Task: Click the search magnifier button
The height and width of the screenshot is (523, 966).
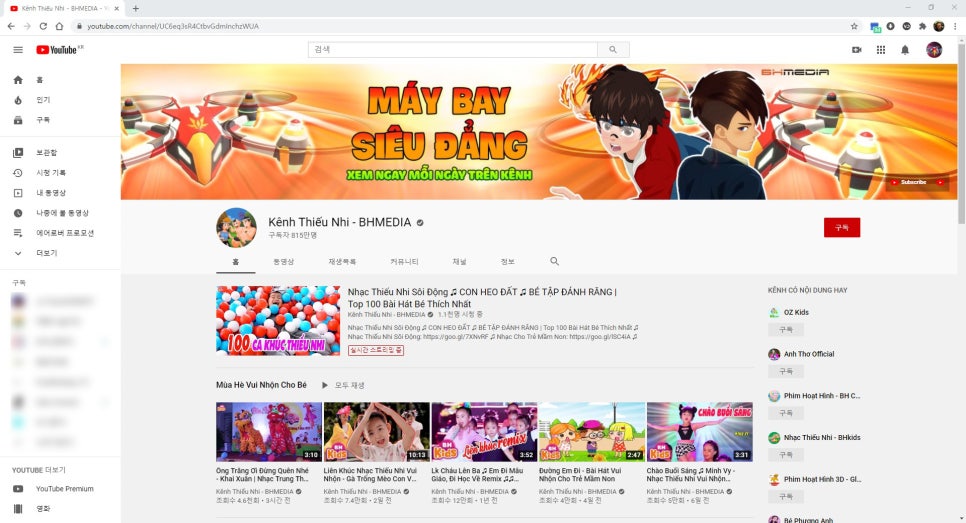Action: [613, 49]
